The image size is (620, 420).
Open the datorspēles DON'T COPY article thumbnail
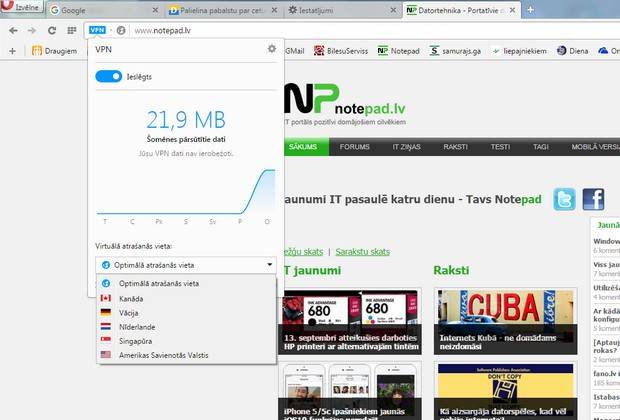[505, 392]
